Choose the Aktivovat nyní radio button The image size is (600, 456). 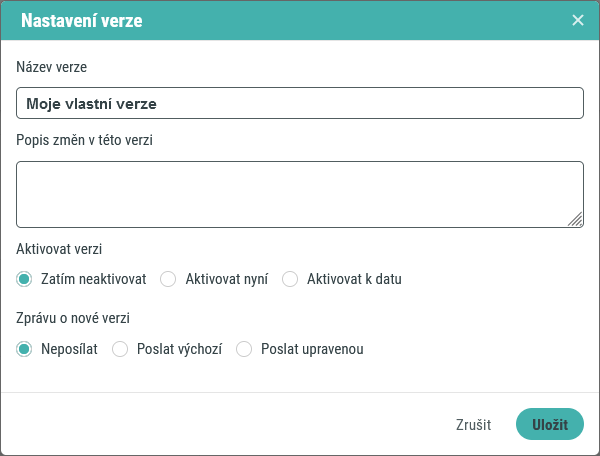[x=169, y=279]
